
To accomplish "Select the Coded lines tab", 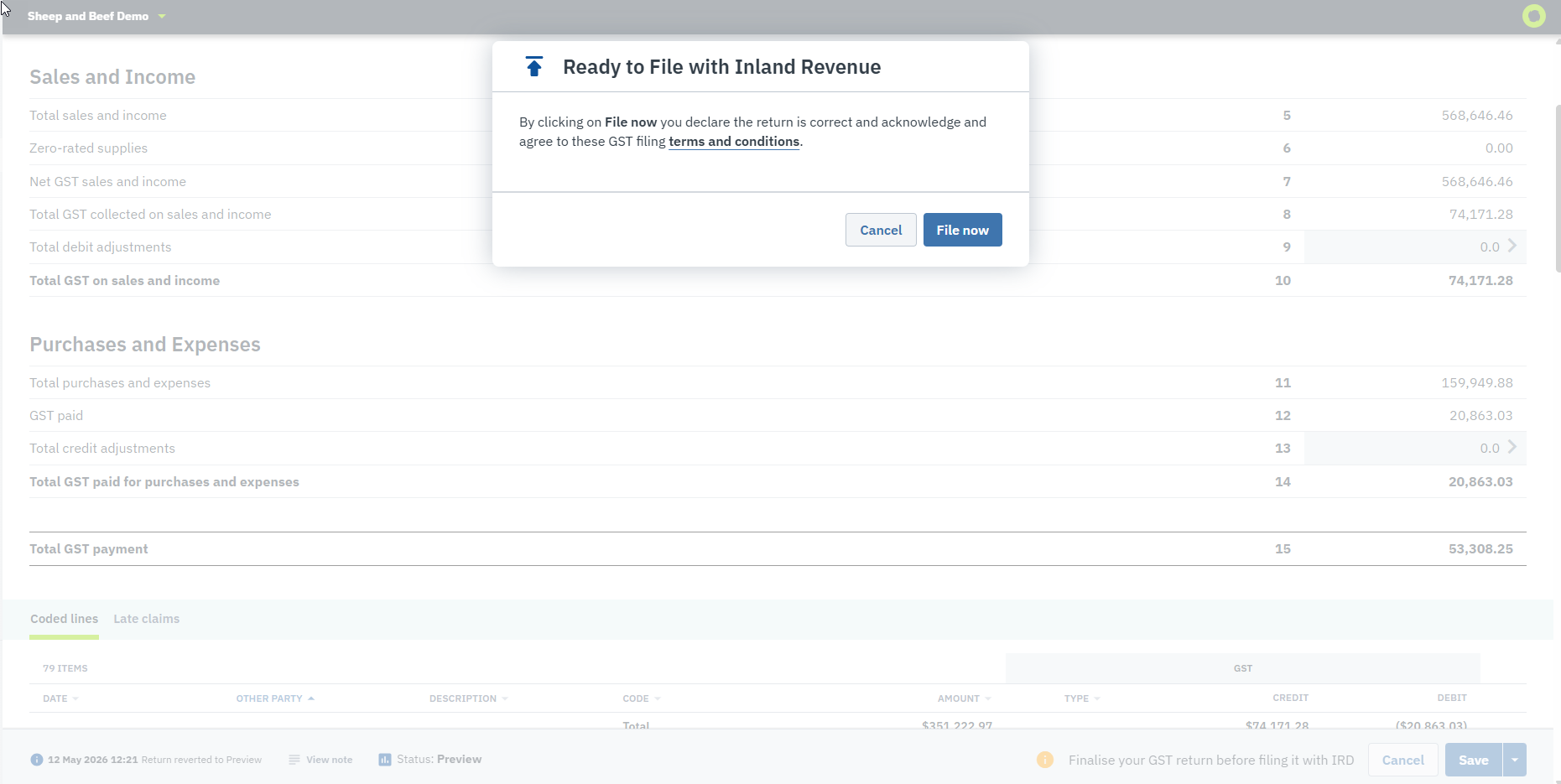I will pos(64,619).
